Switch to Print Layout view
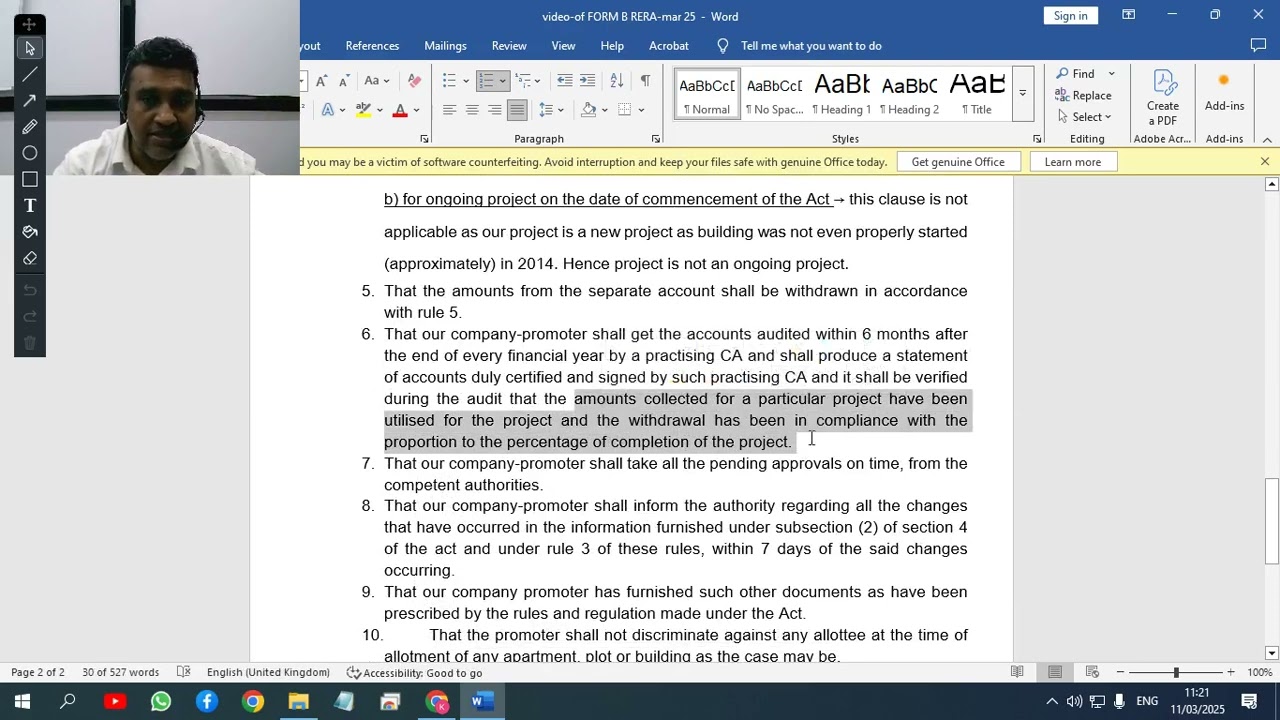This screenshot has width=1280, height=720. tap(1055, 672)
